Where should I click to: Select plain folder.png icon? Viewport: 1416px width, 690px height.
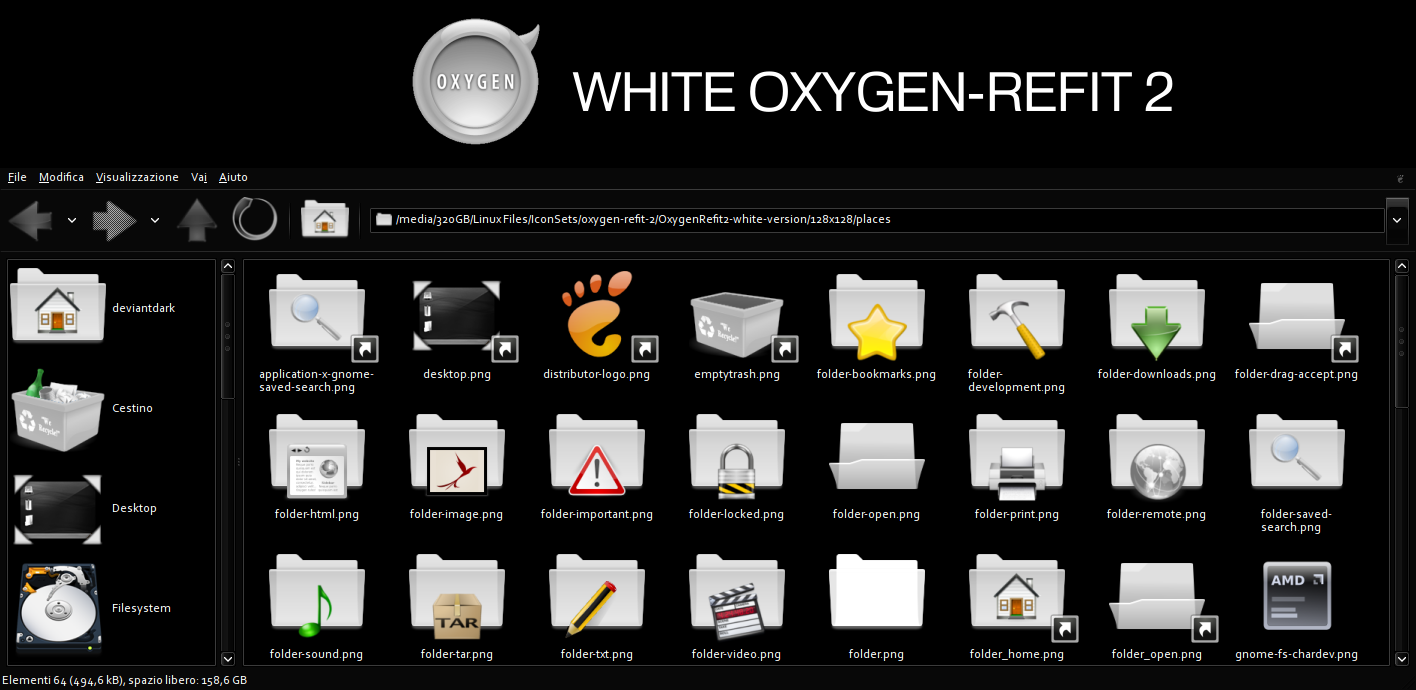[x=877, y=594]
